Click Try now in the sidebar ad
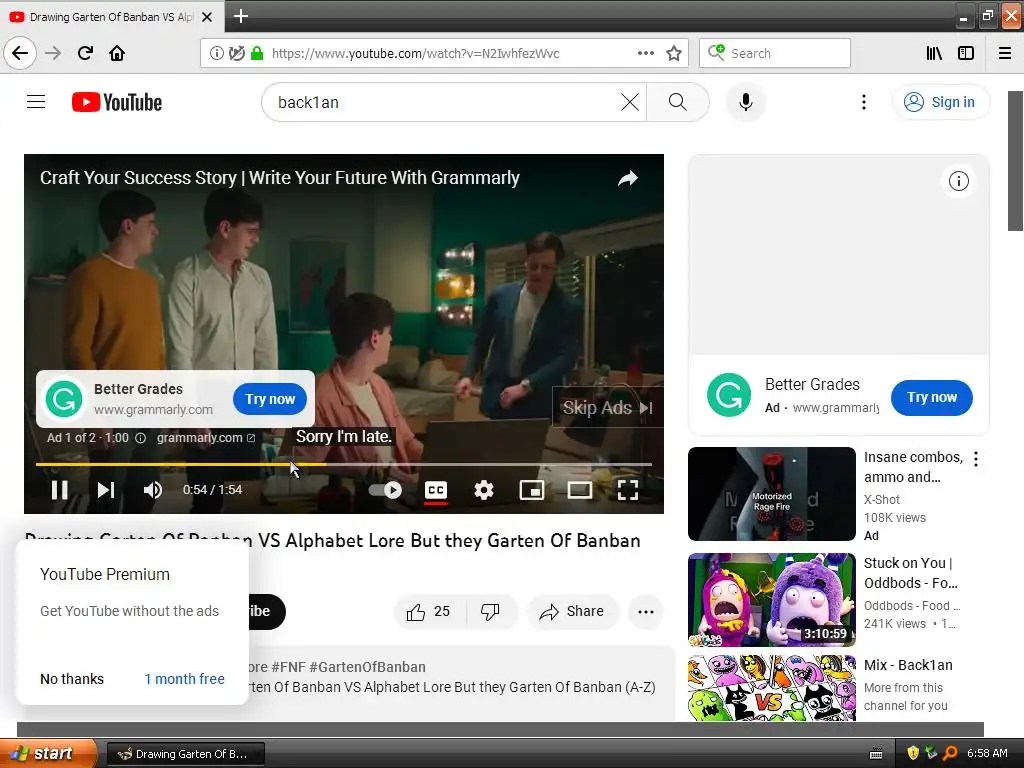 tap(931, 398)
